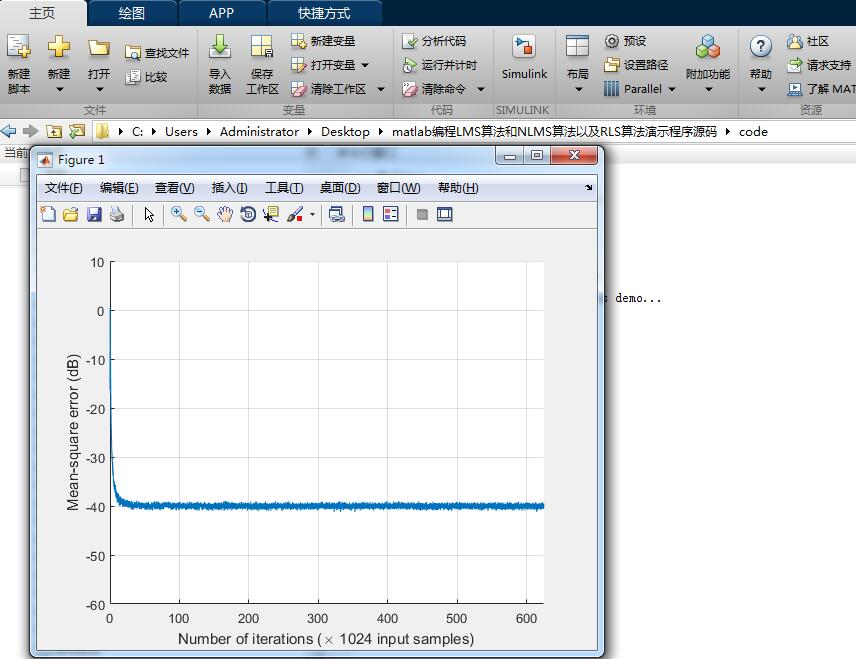Expand Clear Commands (清除命令) dropdown arrow
The width and height of the screenshot is (856, 659).
(x=481, y=89)
